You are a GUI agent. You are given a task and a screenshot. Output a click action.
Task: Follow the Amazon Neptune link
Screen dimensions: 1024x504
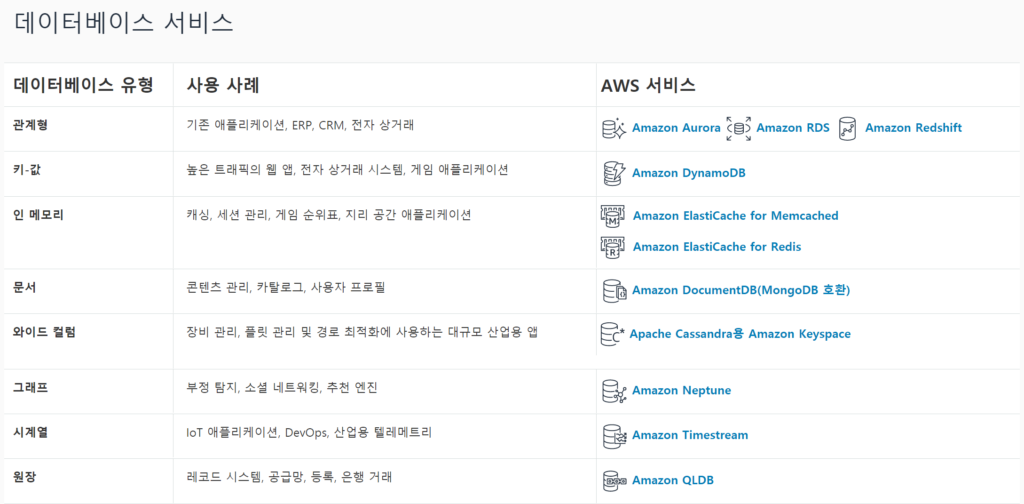(x=681, y=391)
